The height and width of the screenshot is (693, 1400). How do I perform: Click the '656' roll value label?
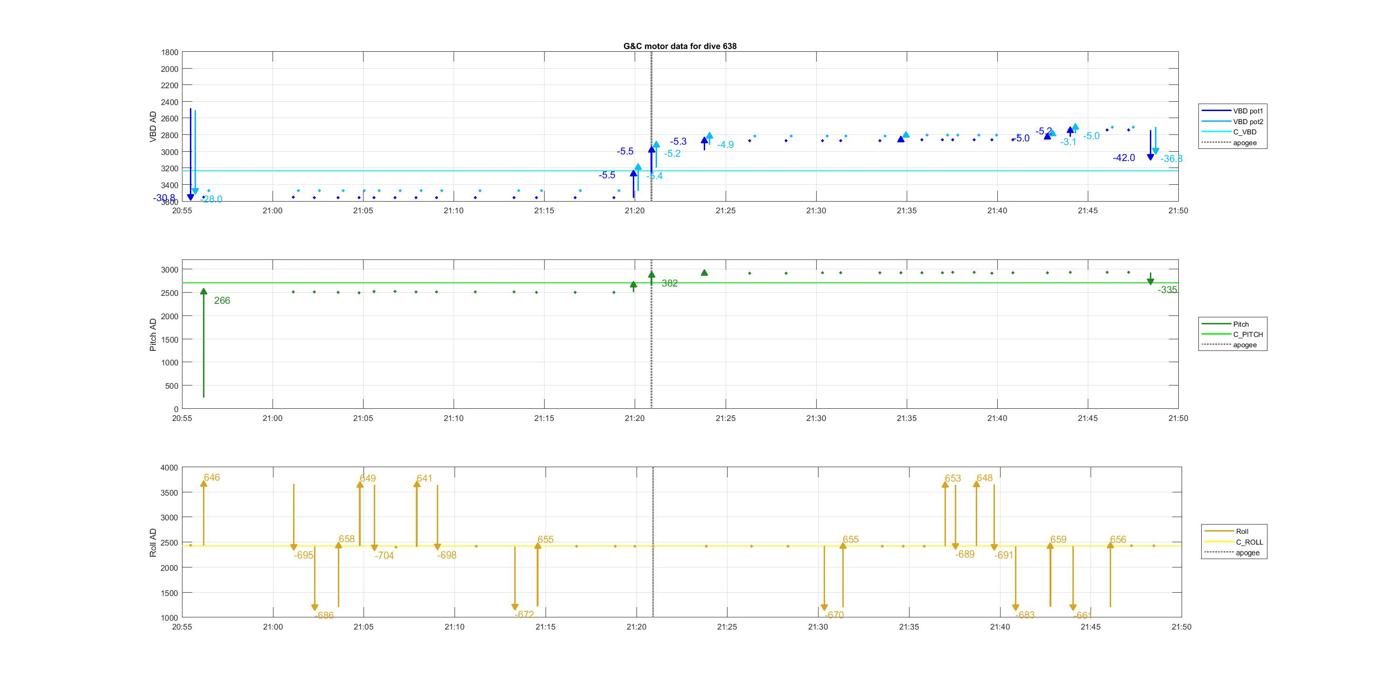click(1118, 540)
